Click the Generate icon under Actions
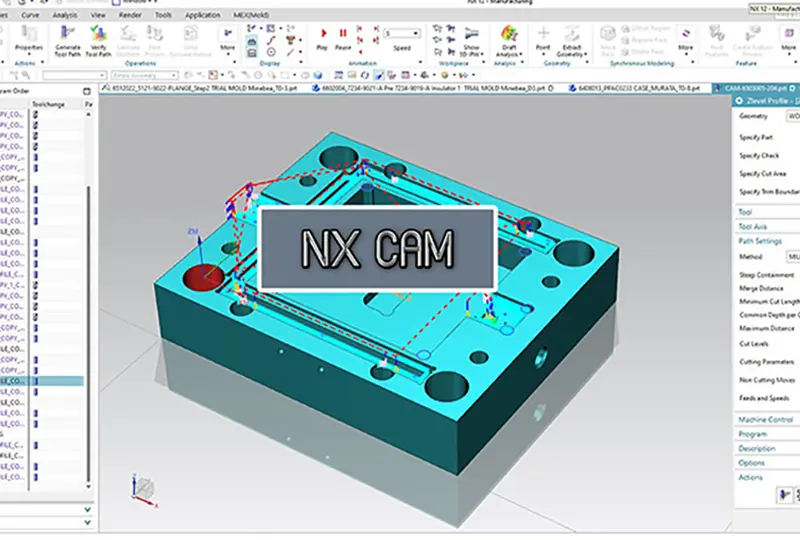Screen dimensions: 800x540 pyautogui.click(x=785, y=495)
